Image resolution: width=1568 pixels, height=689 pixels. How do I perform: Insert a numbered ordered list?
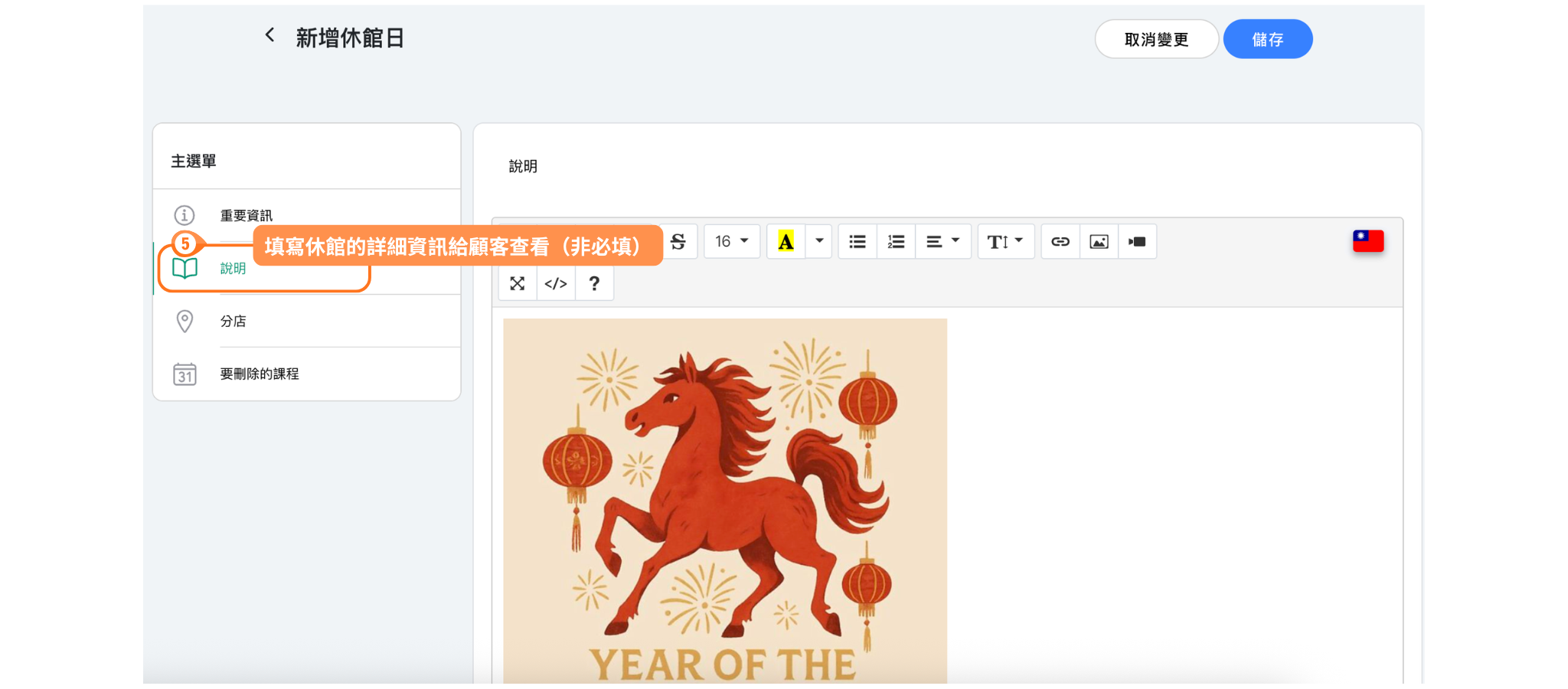tap(896, 242)
